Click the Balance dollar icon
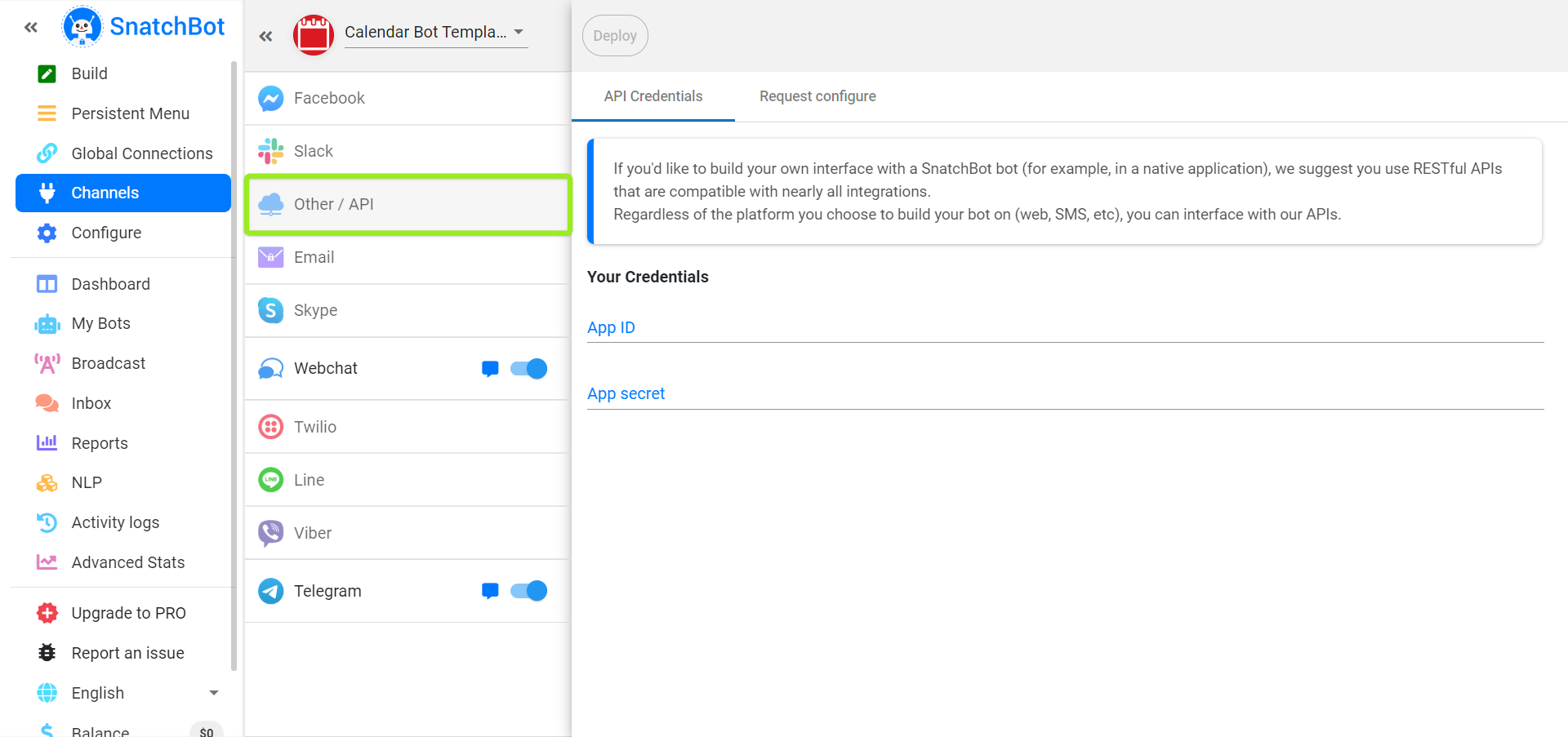 pyautogui.click(x=47, y=730)
